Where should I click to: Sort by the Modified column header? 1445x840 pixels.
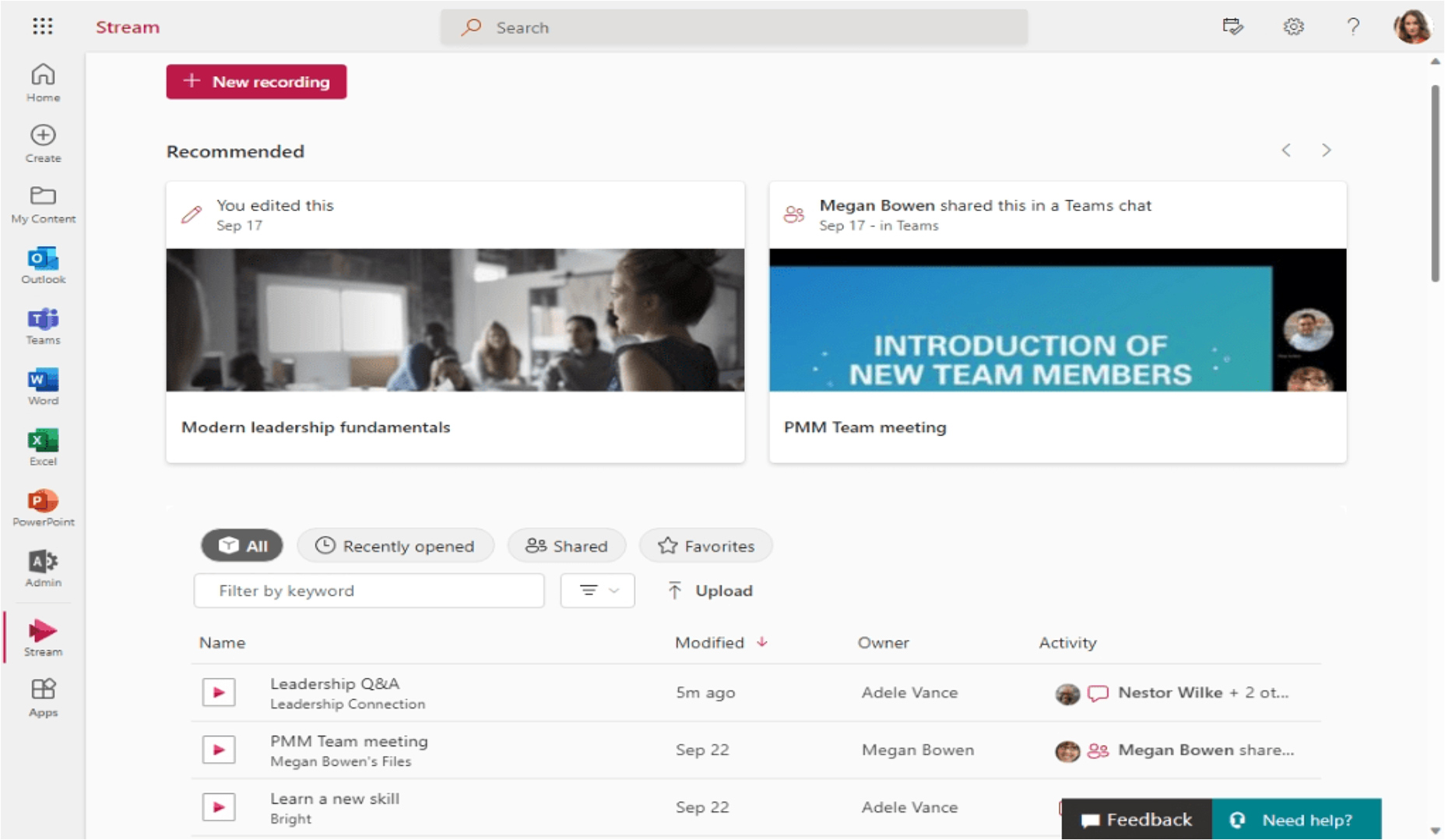[x=709, y=642]
